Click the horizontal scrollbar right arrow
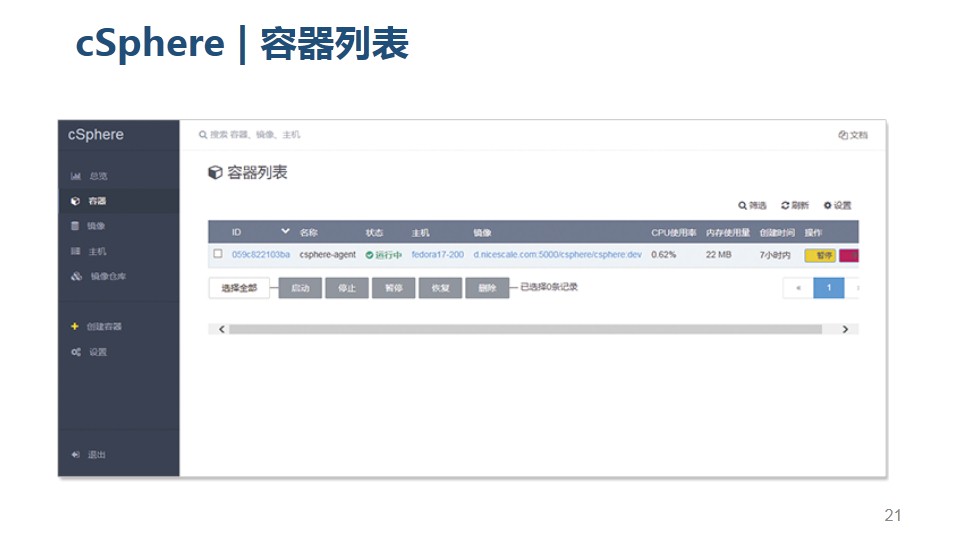Image resolution: width=960 pixels, height=540 pixels. point(846,329)
